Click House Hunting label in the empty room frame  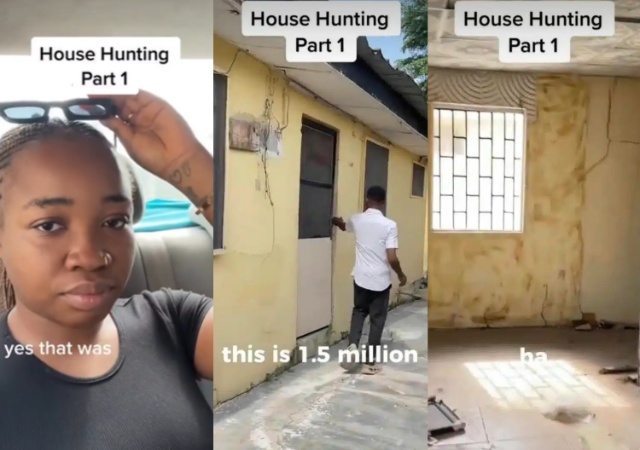(x=533, y=31)
